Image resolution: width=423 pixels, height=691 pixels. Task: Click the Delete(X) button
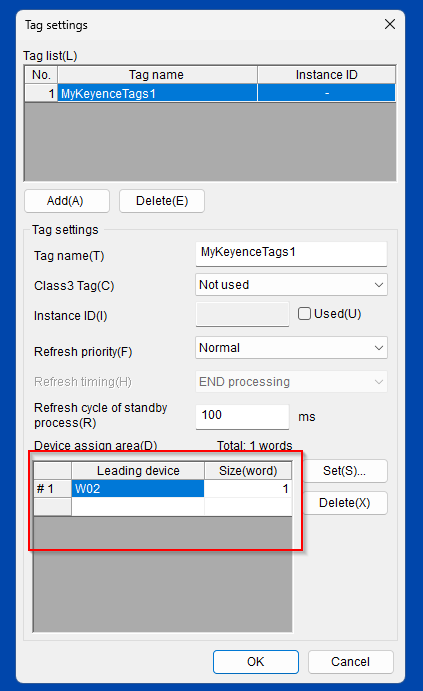[345, 503]
